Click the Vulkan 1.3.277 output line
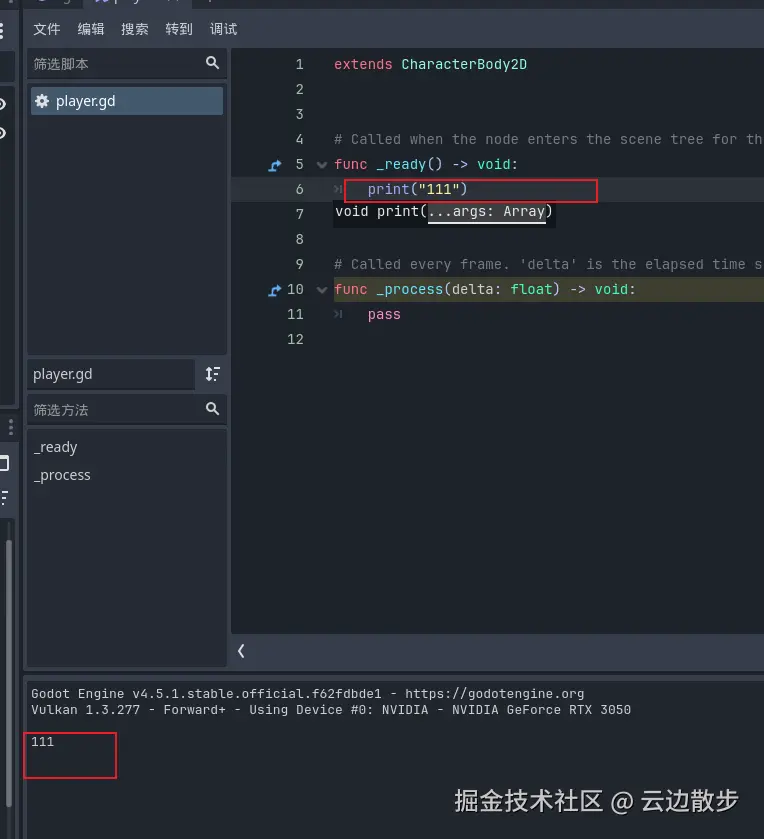 331,710
